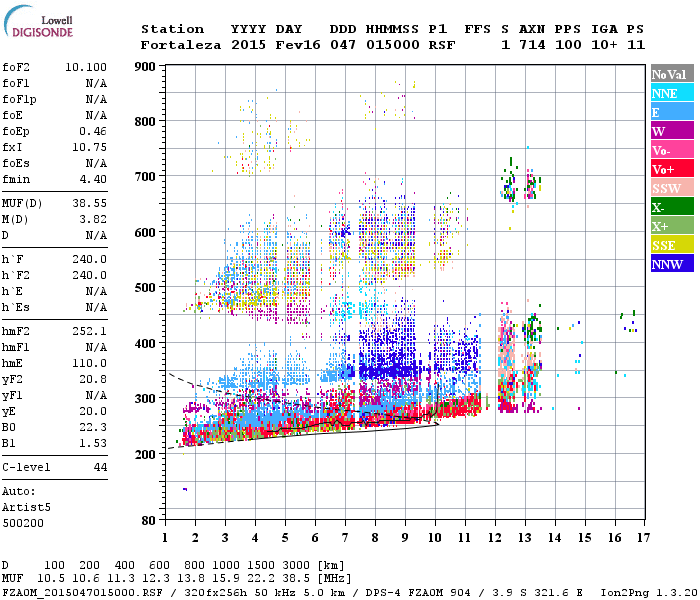Select the X- dark green legend swatch

[672, 207]
